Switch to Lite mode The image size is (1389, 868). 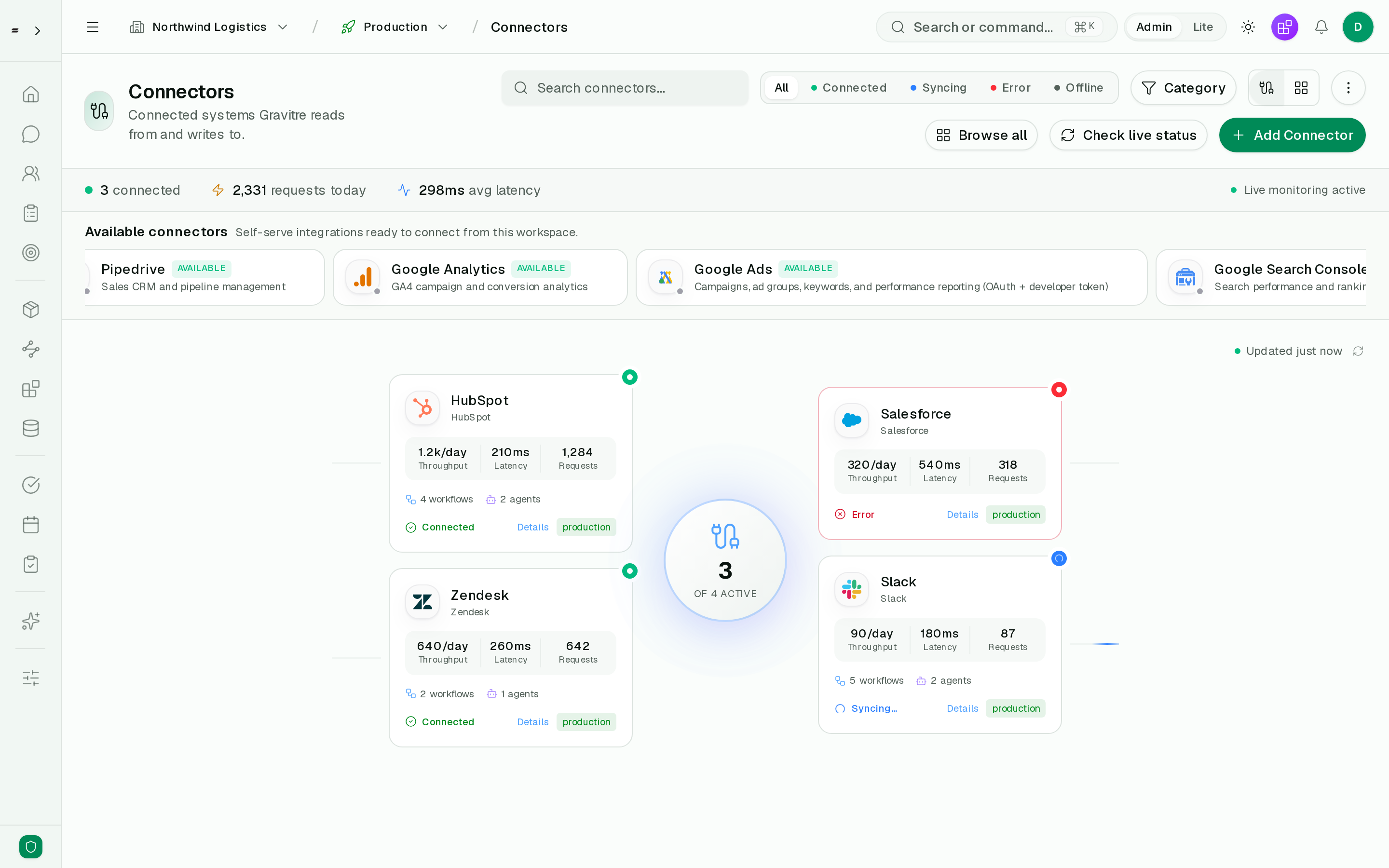click(x=1202, y=27)
